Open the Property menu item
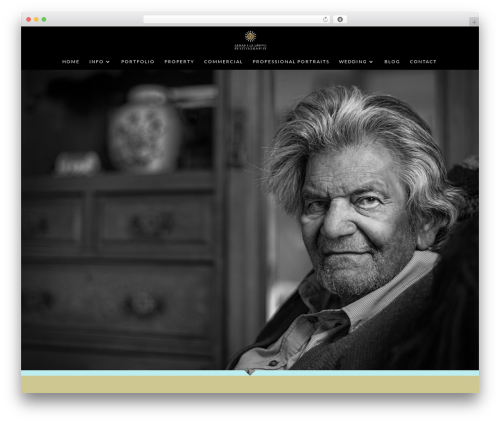 [x=179, y=62]
